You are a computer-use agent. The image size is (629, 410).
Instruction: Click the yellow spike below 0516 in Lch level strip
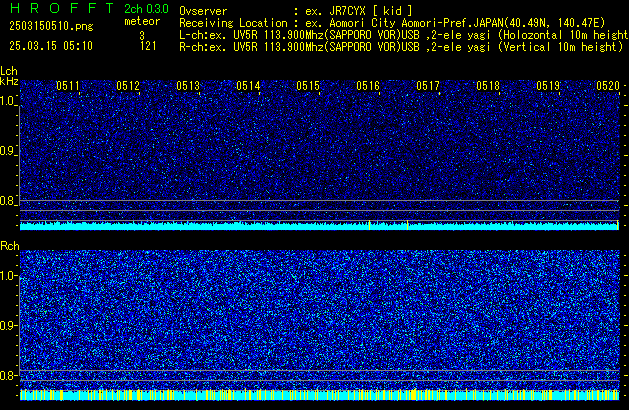coord(369,225)
